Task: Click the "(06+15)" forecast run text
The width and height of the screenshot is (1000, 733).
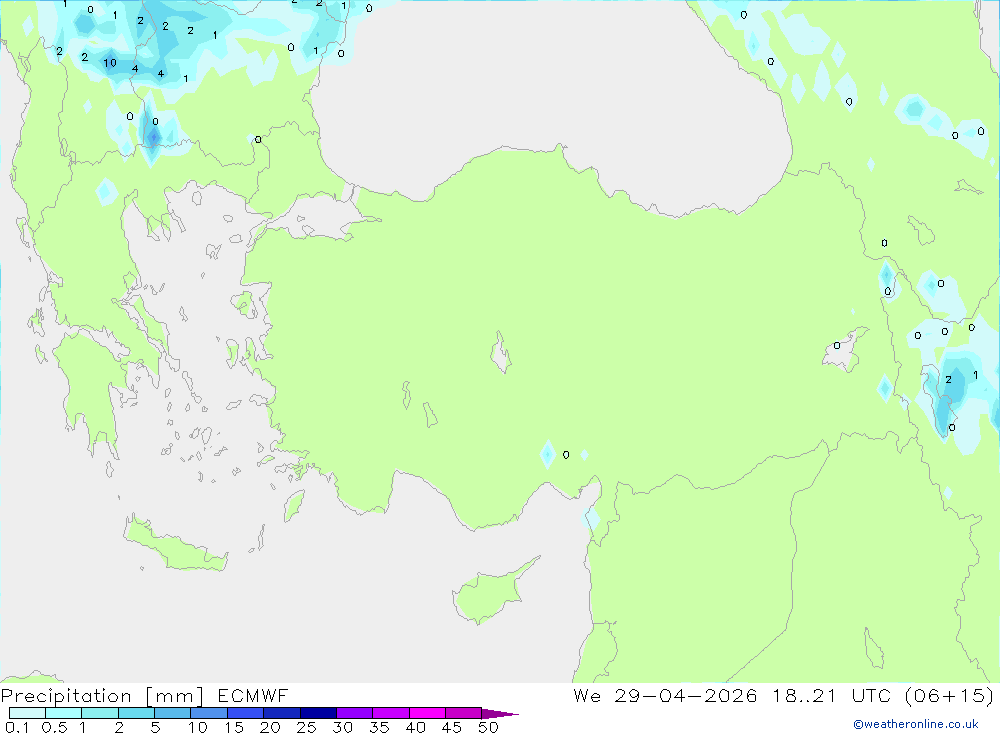Action: tap(950, 695)
